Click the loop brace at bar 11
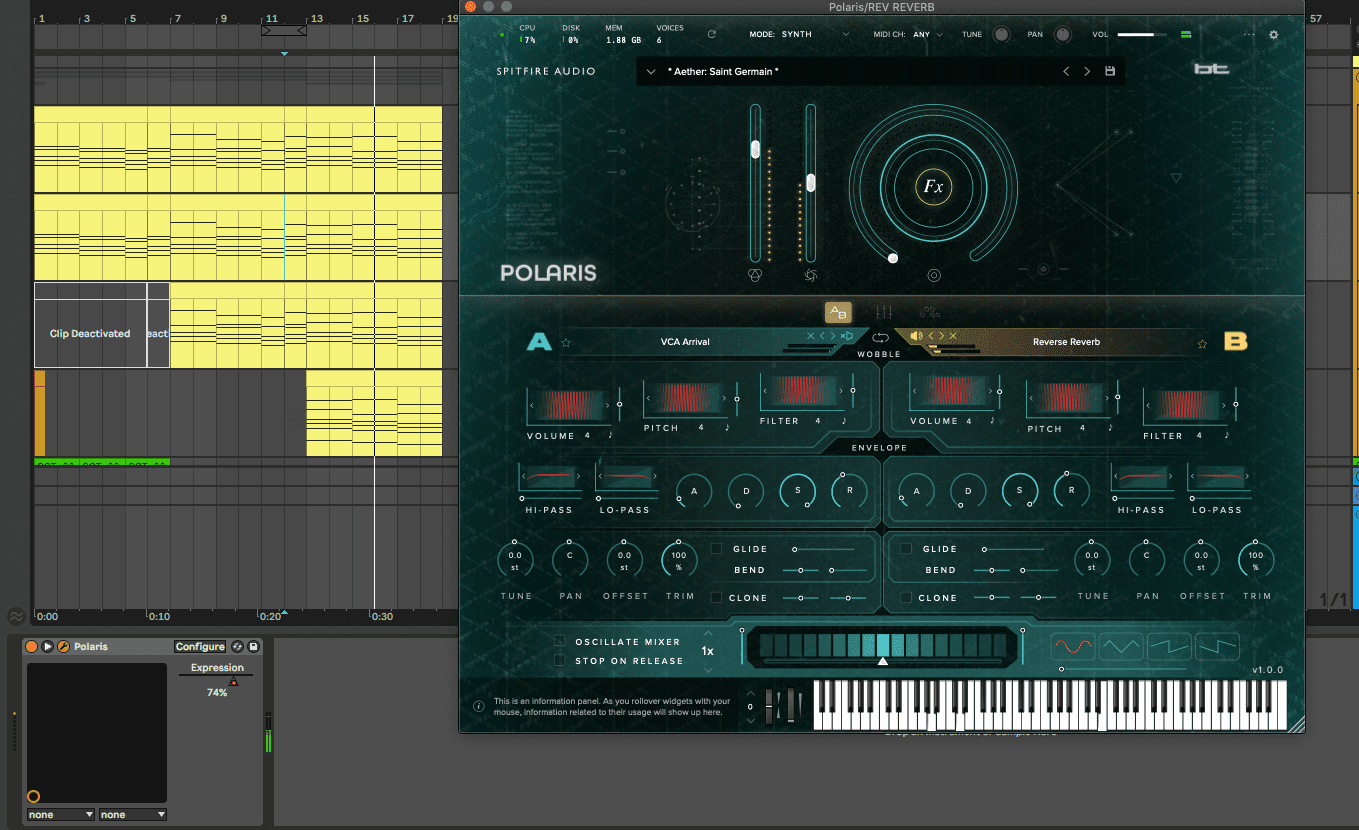The image size is (1359, 830). point(284,31)
